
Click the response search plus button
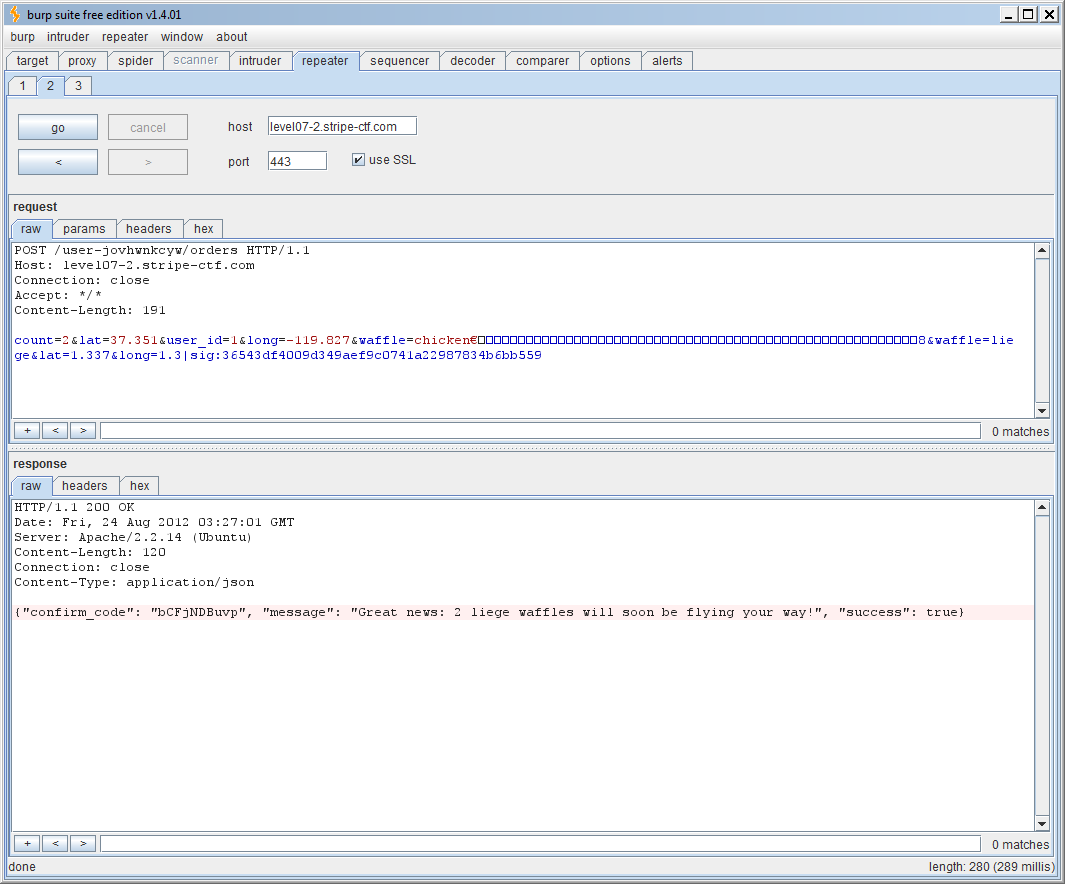27,843
